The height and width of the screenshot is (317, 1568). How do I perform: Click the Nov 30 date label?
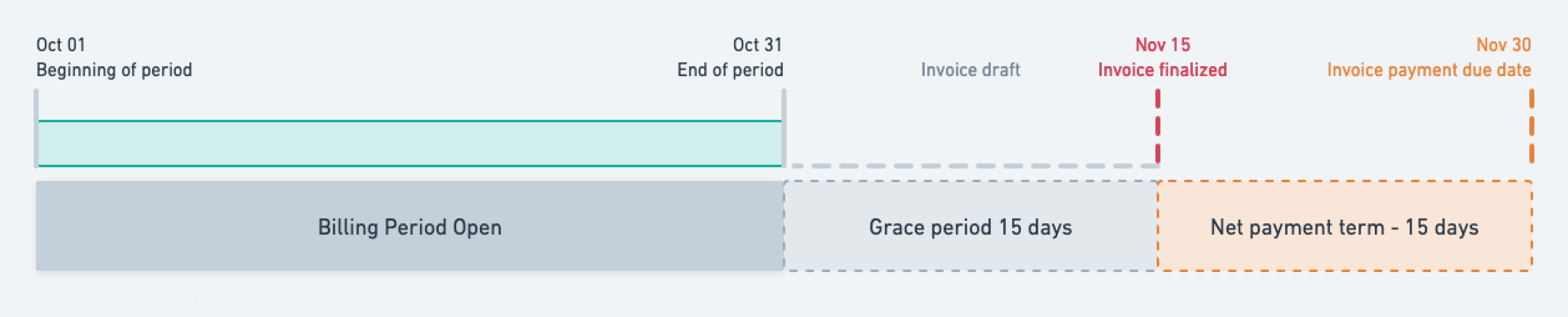click(x=1504, y=45)
